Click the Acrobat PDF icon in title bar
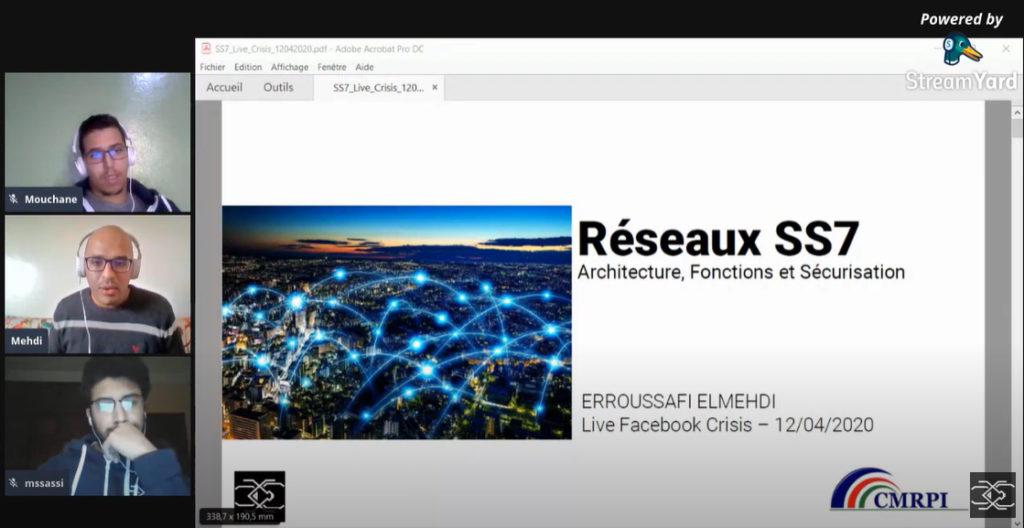The image size is (1024, 528). (x=206, y=49)
